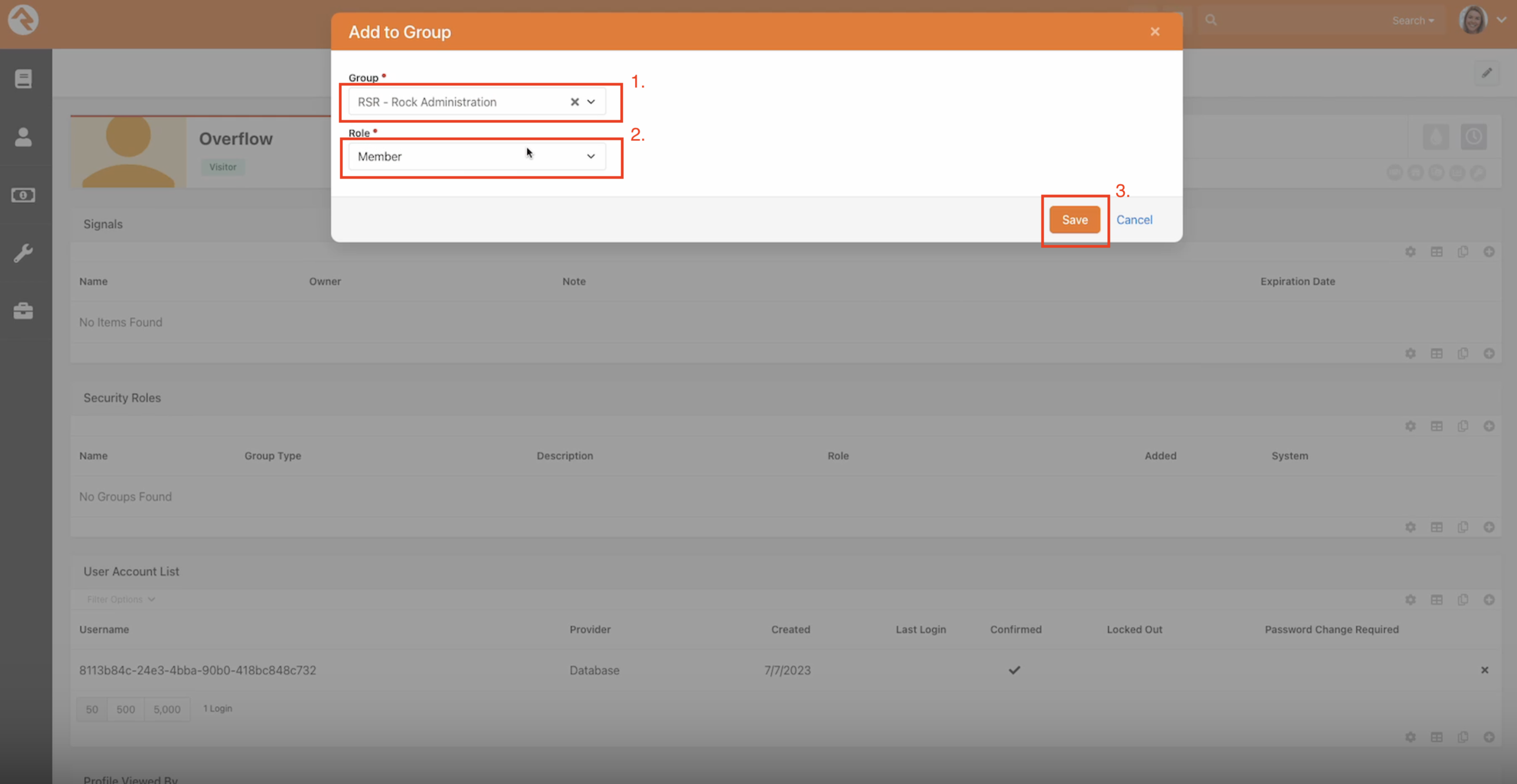Screen dimensions: 1517x784
Task: Click table icon above Signals table header
Action: 1437,252
